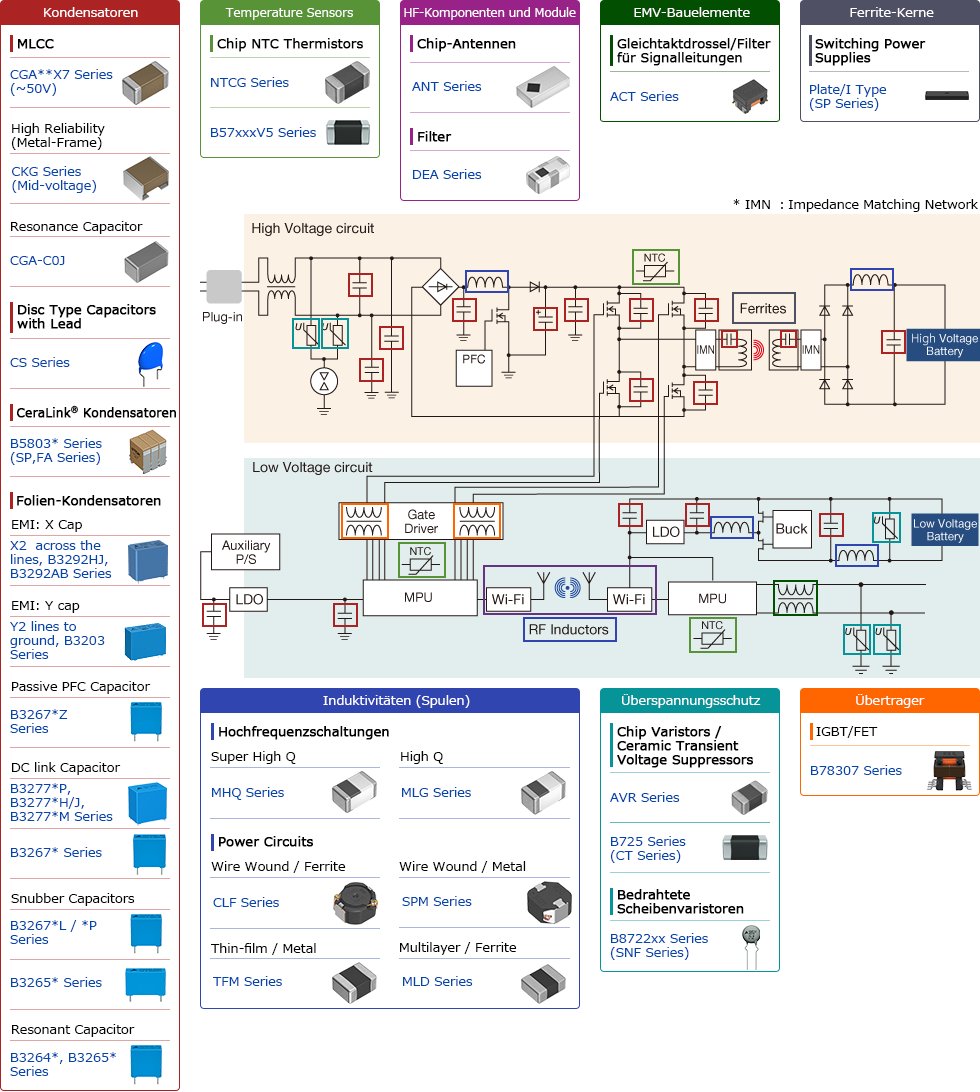Click the B78307 Series transformer image
This screenshot has height=1092, width=980.
point(945,771)
